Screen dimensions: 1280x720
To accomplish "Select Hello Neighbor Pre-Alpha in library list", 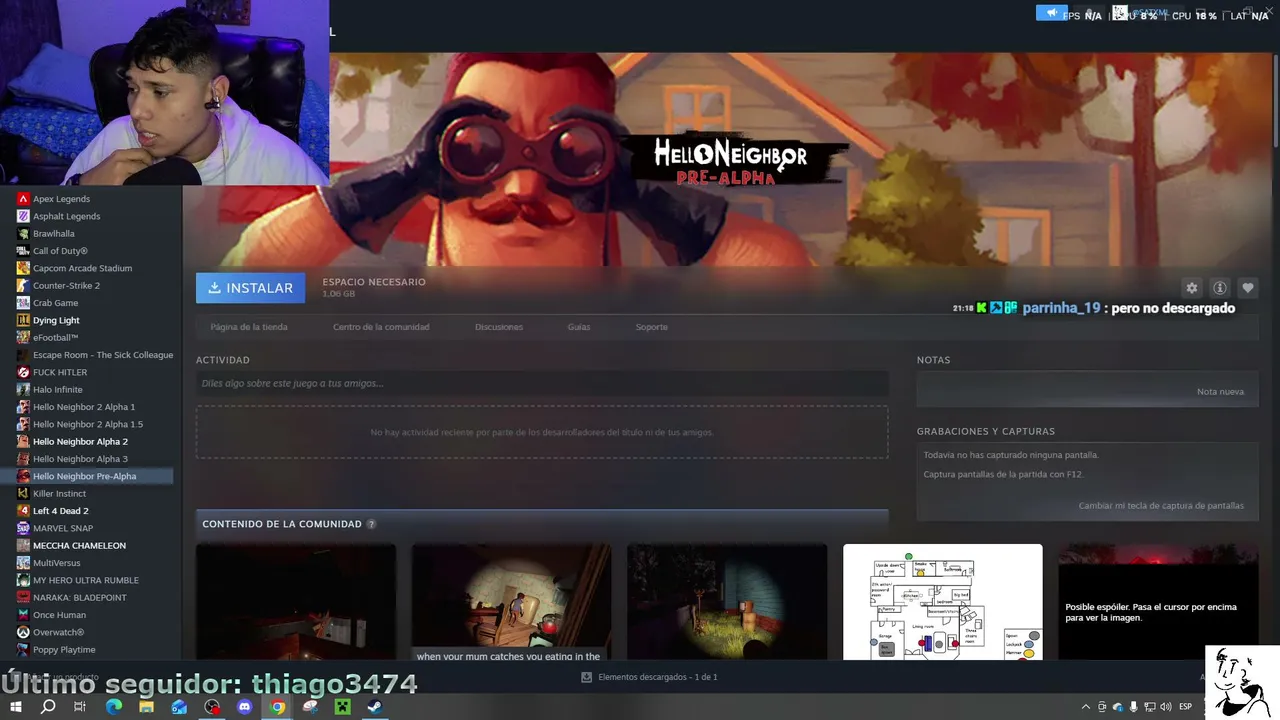I will coord(87,476).
